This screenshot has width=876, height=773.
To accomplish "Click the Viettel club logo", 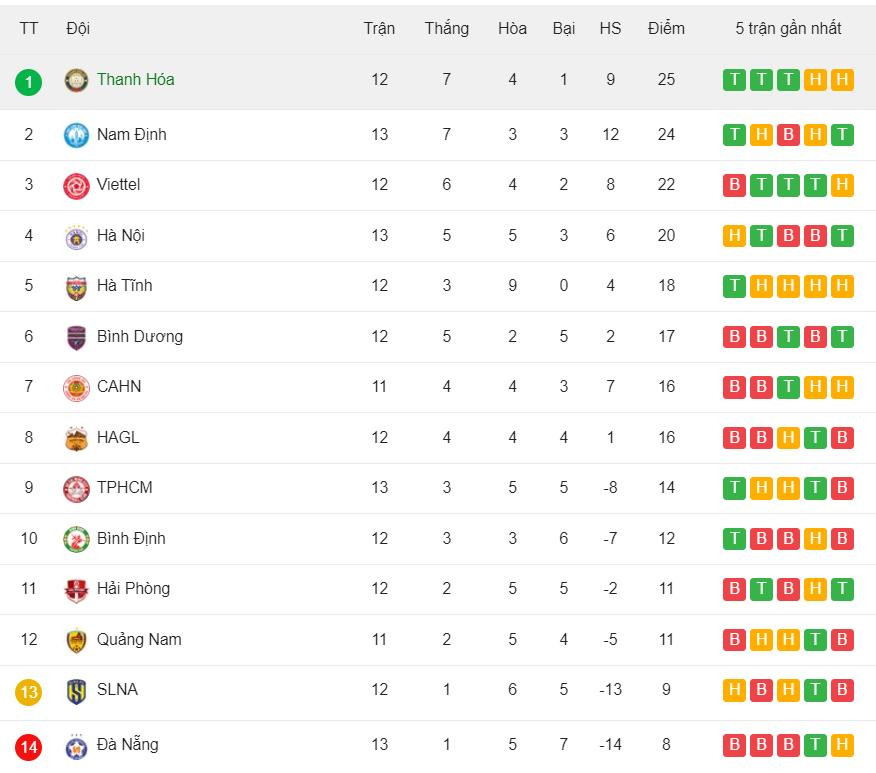I will point(76,186).
